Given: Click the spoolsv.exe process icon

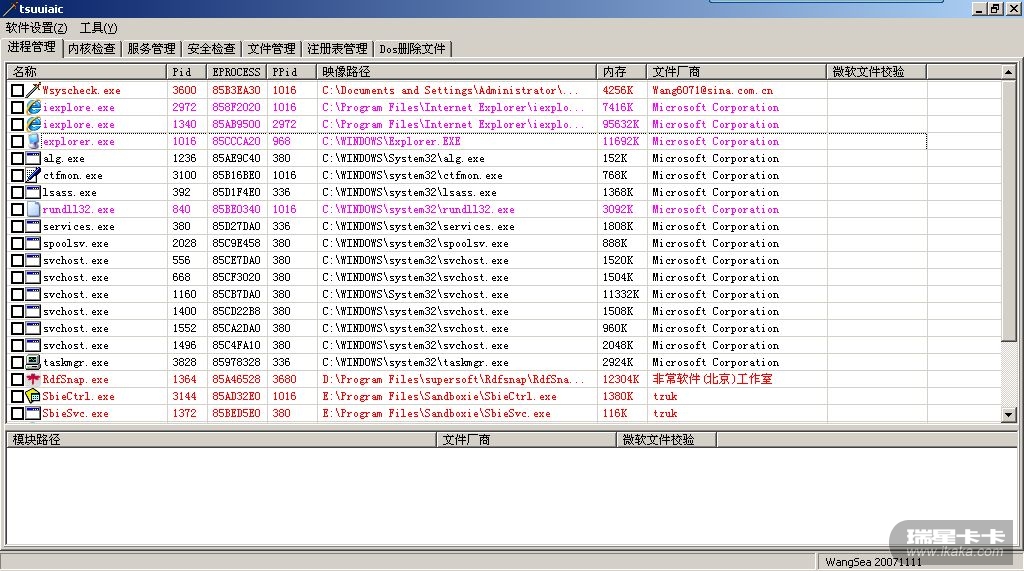Looking at the screenshot, I should point(33,242).
